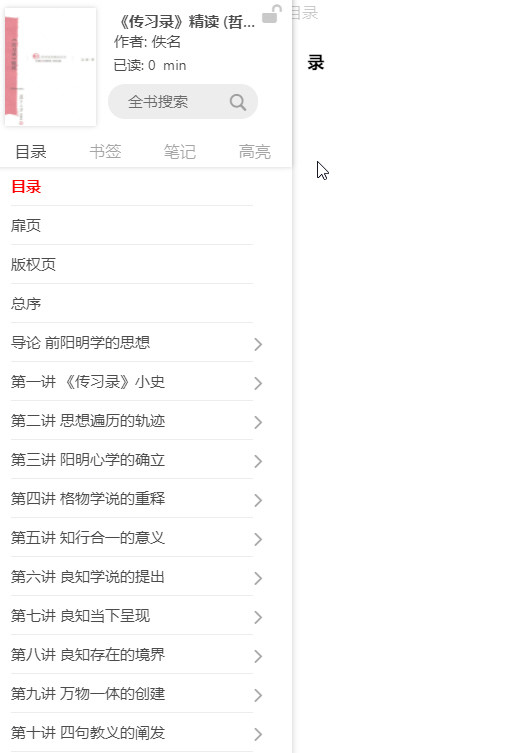The width and height of the screenshot is (521, 753).
Task: Select the 目录 tab
Action: pyautogui.click(x=31, y=152)
